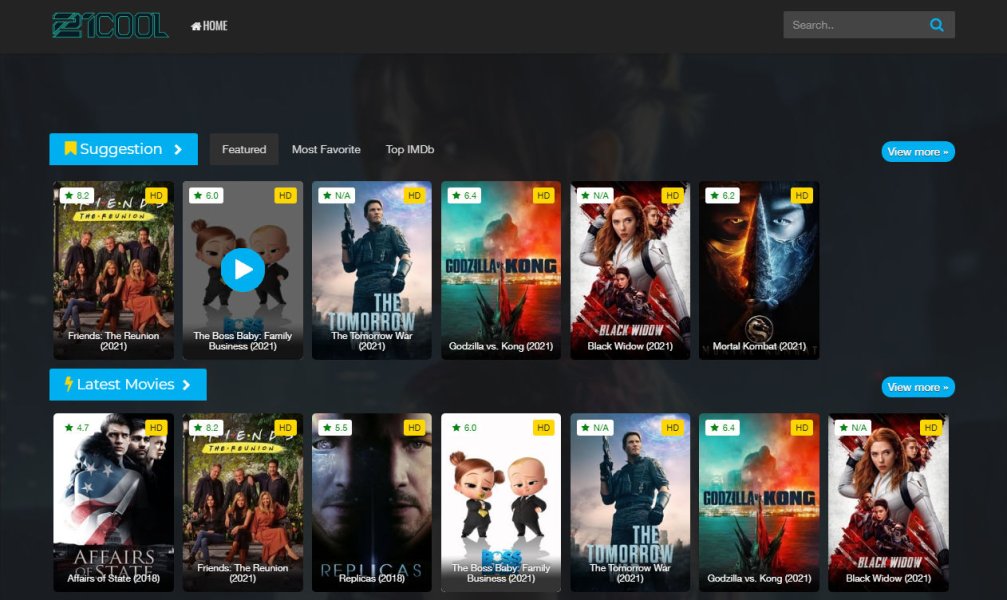Open the Suggestion section header

point(123,149)
